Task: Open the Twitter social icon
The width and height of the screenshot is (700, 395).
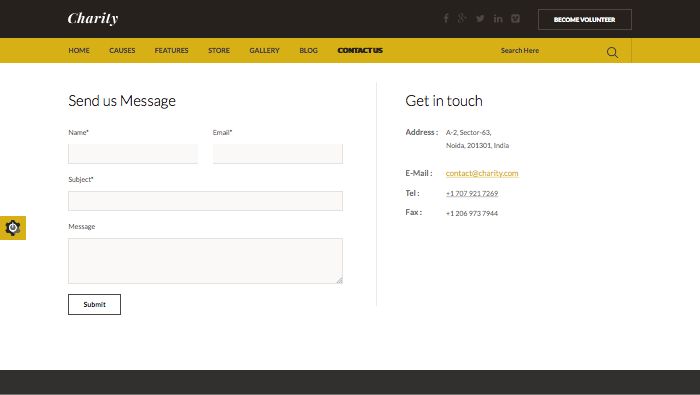Action: 480,18
